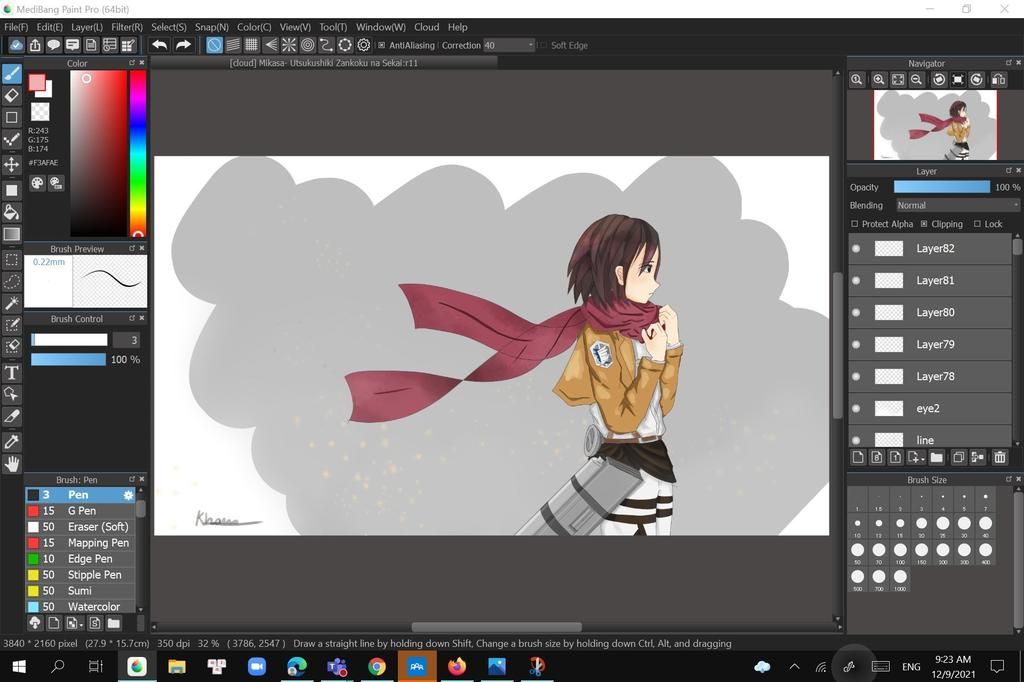1024x682 pixels.
Task: Switch to the Mikasa canvas tab
Action: click(323, 63)
